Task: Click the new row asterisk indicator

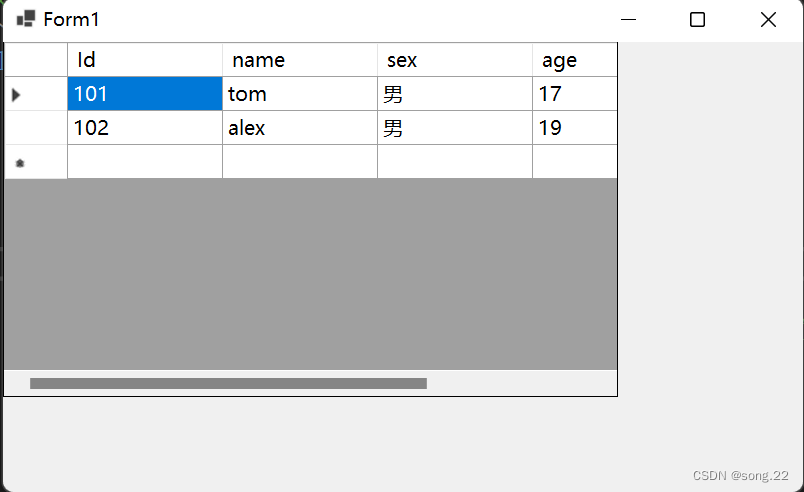Action: click(x=20, y=162)
